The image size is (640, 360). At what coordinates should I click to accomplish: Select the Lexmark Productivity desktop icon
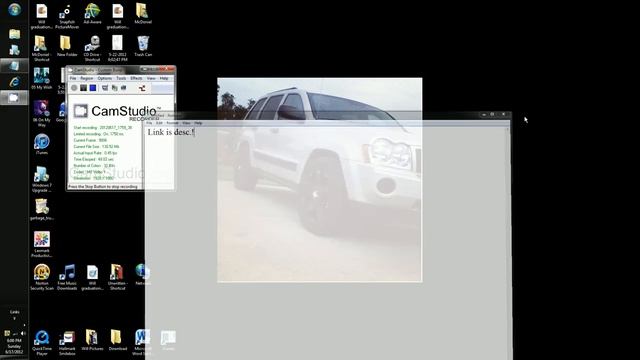tap(41, 244)
